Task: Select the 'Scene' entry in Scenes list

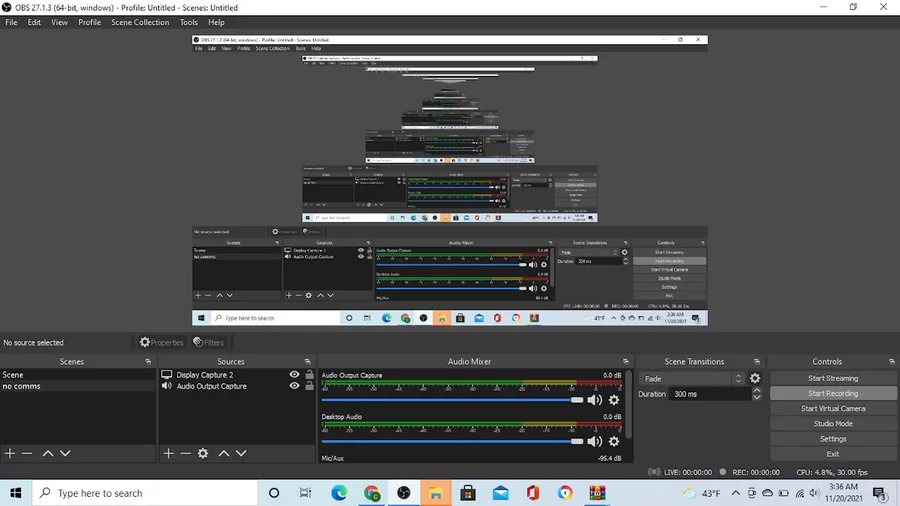Action: tap(77, 375)
